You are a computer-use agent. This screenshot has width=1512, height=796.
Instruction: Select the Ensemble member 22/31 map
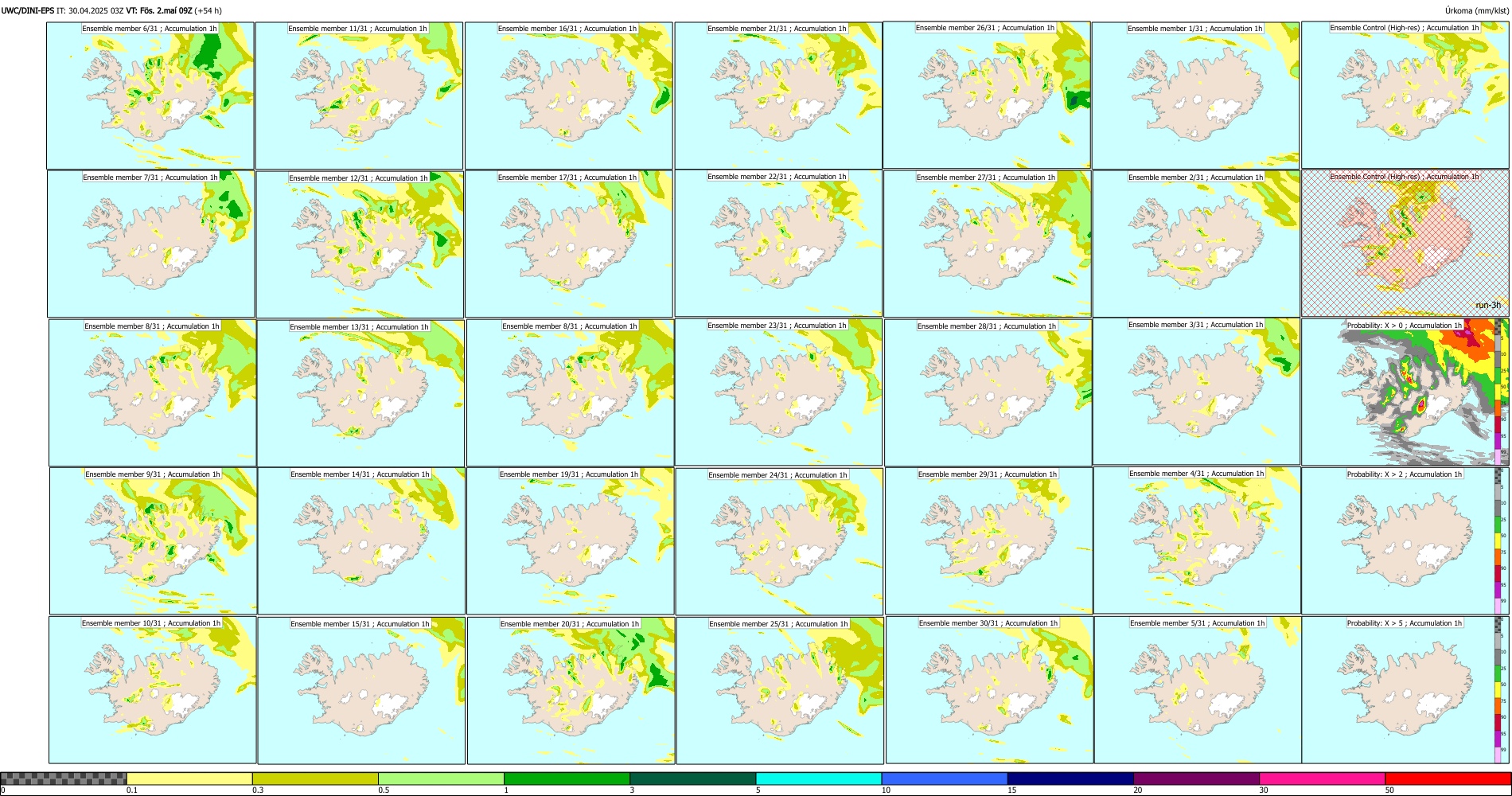point(778,244)
